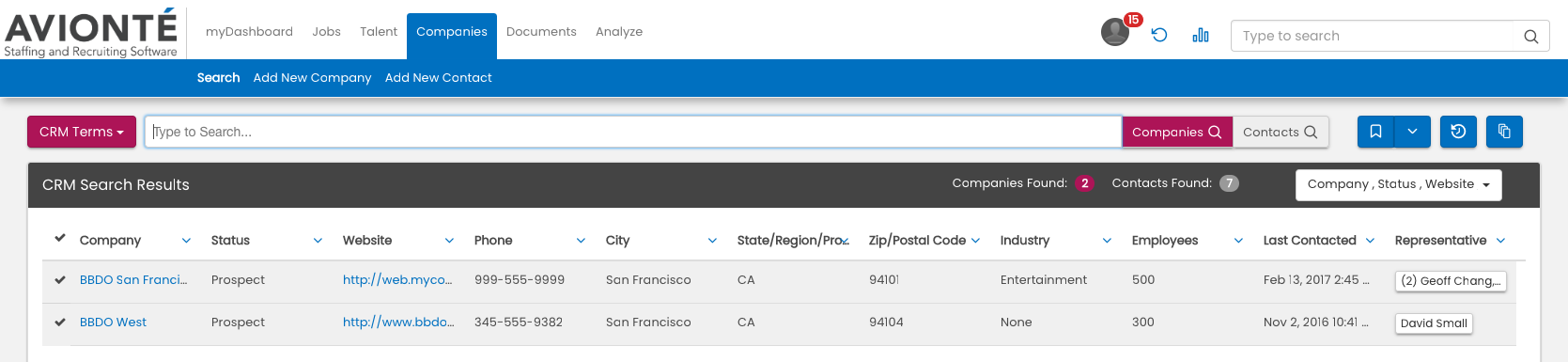Open the Documents tab

pyautogui.click(x=541, y=32)
